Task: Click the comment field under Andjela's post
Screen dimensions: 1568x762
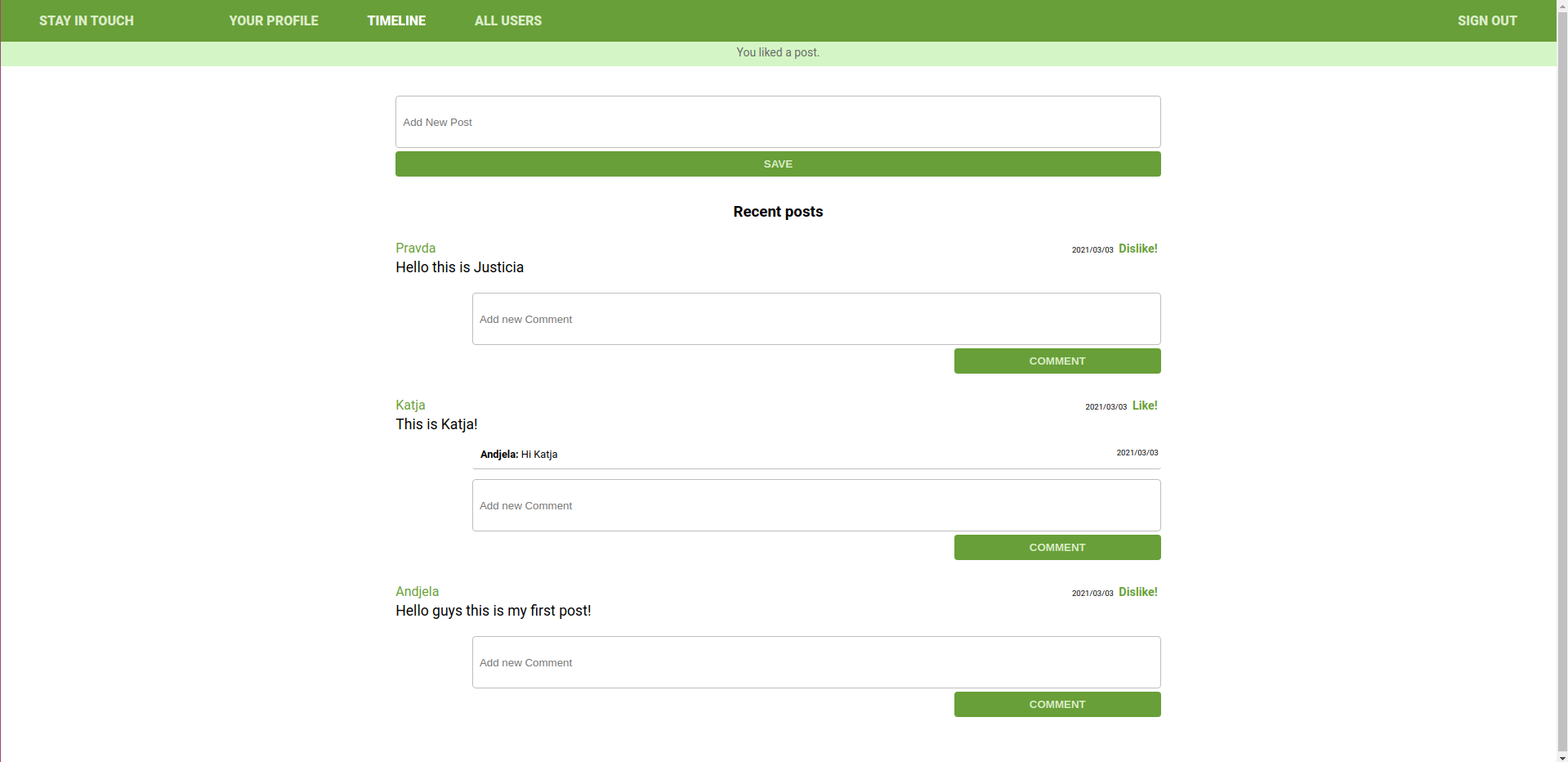Action: click(815, 662)
